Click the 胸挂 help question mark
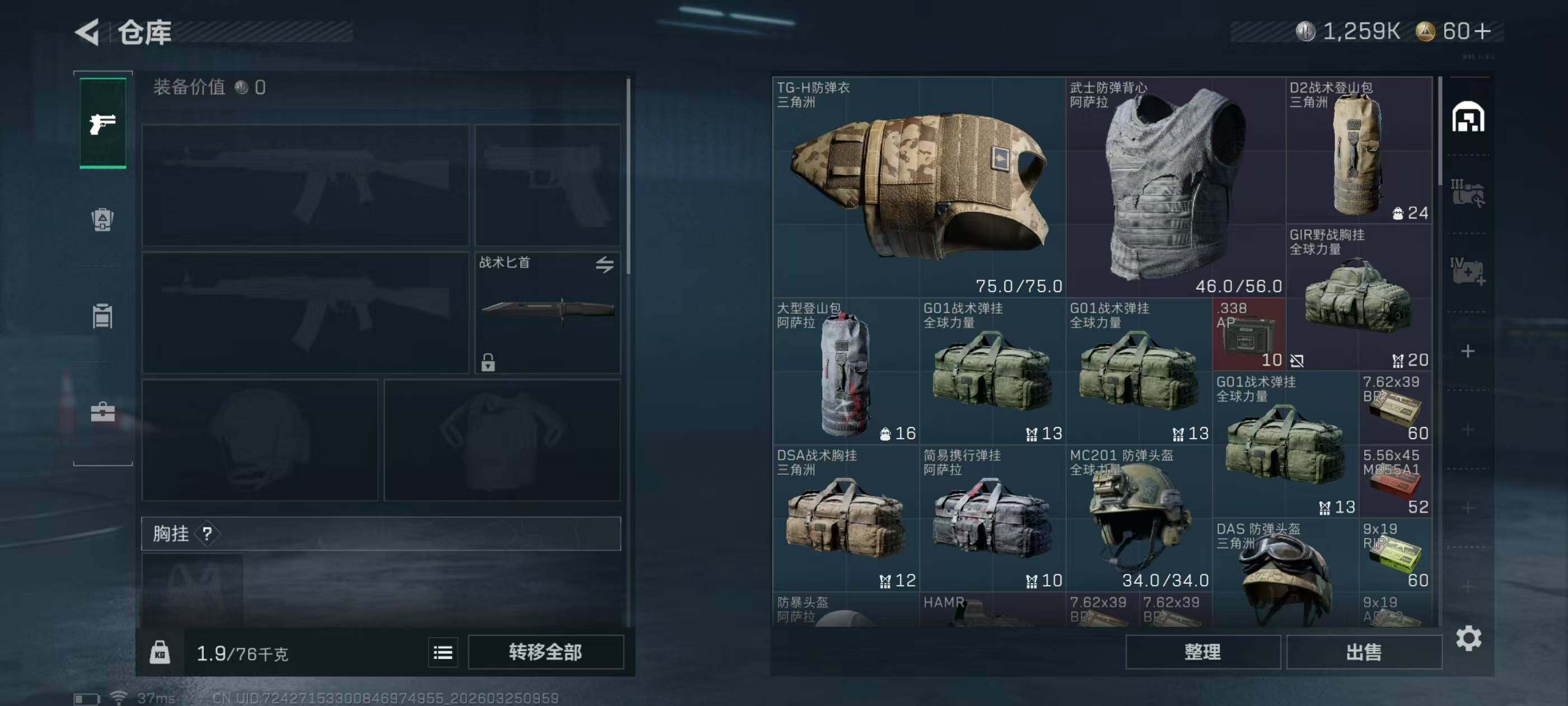Screen dimensions: 1568x706 point(207,533)
